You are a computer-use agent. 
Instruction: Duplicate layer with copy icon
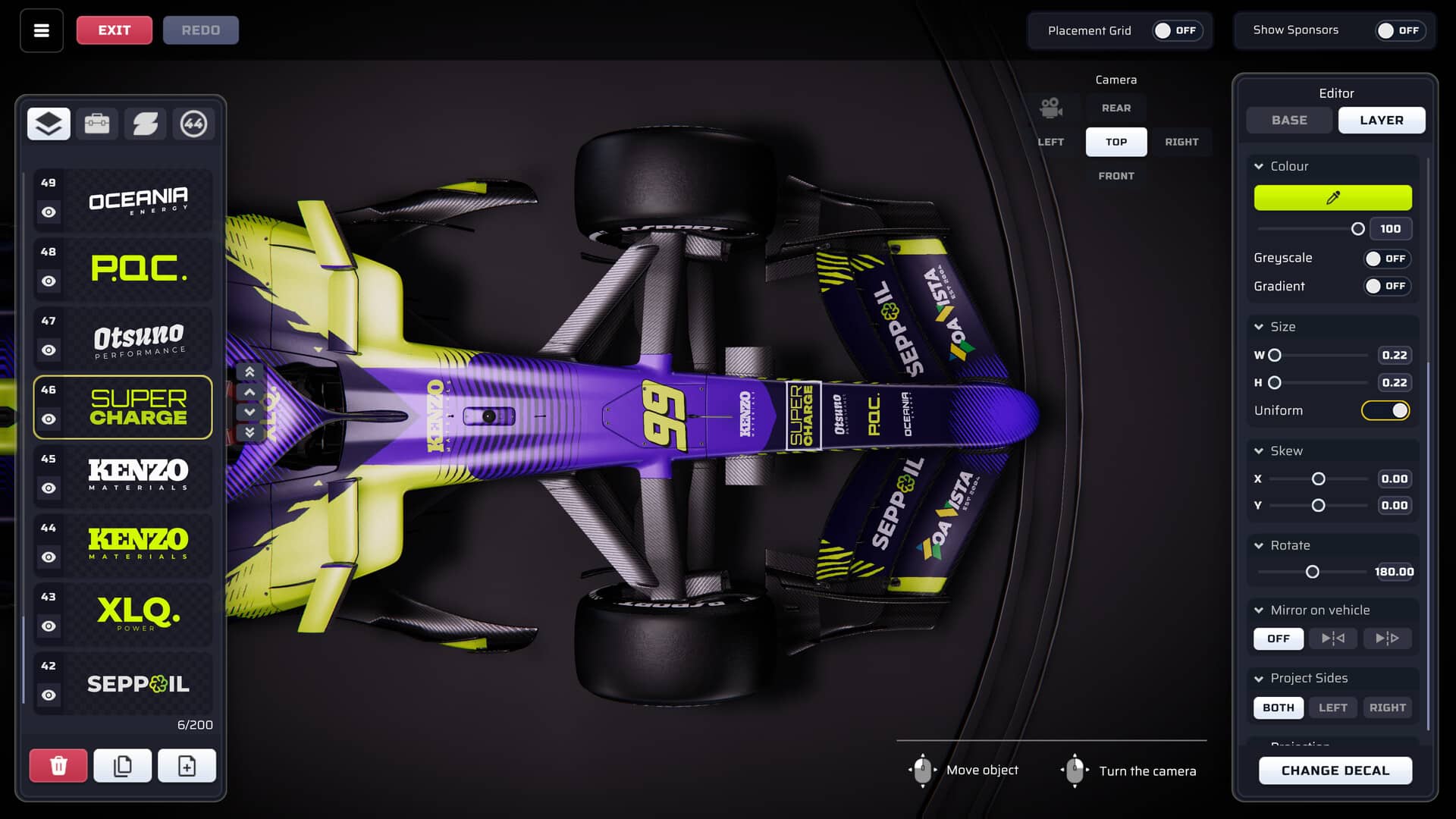click(x=123, y=766)
